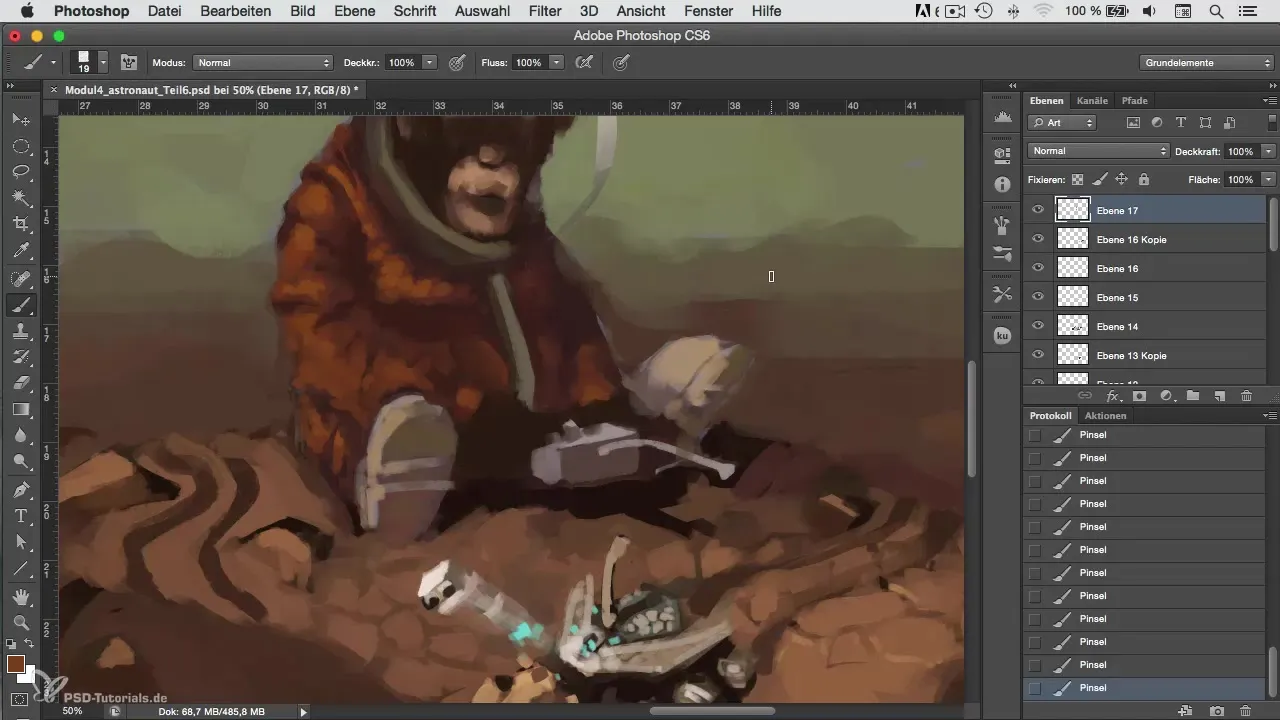Open the Kuler panel icon
Screen dimensions: 1280x720
coord(1002,336)
